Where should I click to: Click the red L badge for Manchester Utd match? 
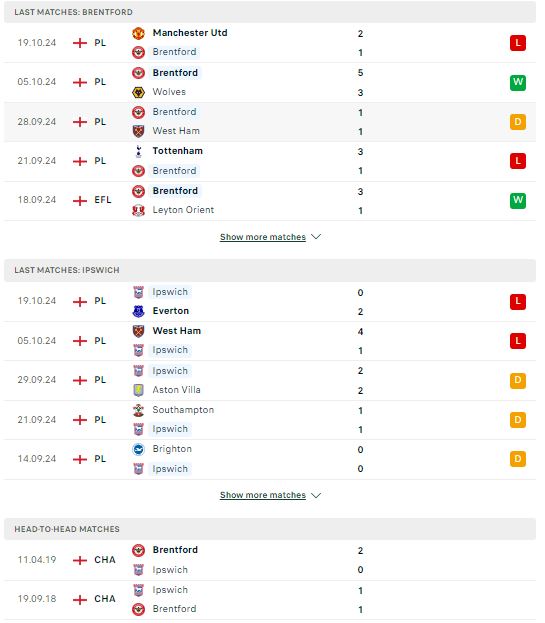click(x=518, y=43)
